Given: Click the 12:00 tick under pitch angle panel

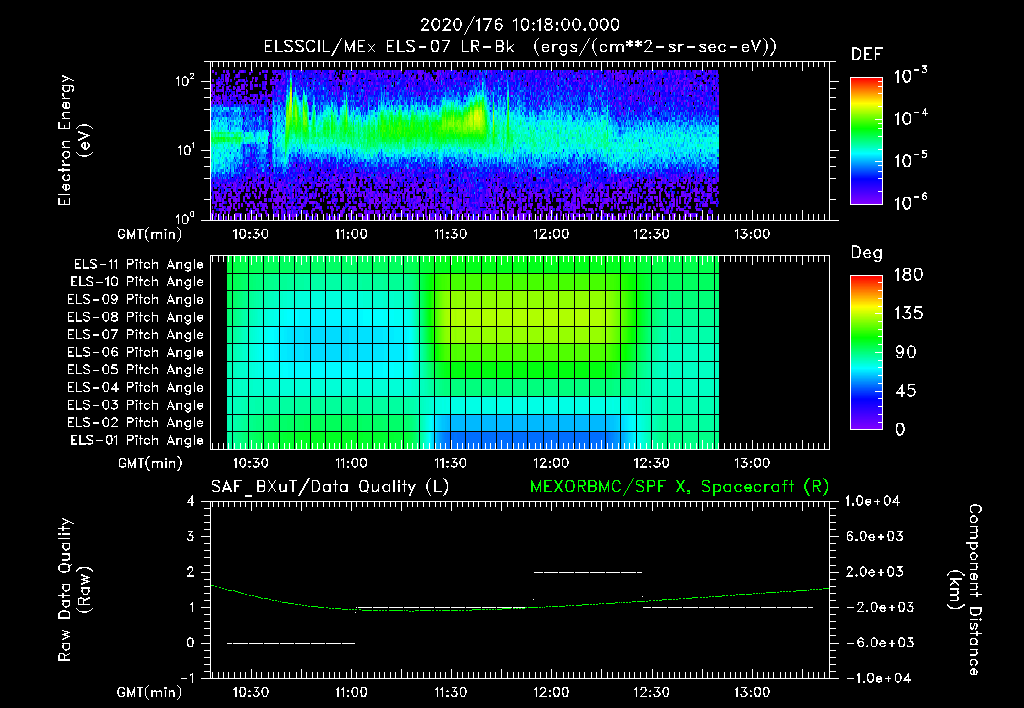Looking at the screenshot, I should (x=551, y=463).
